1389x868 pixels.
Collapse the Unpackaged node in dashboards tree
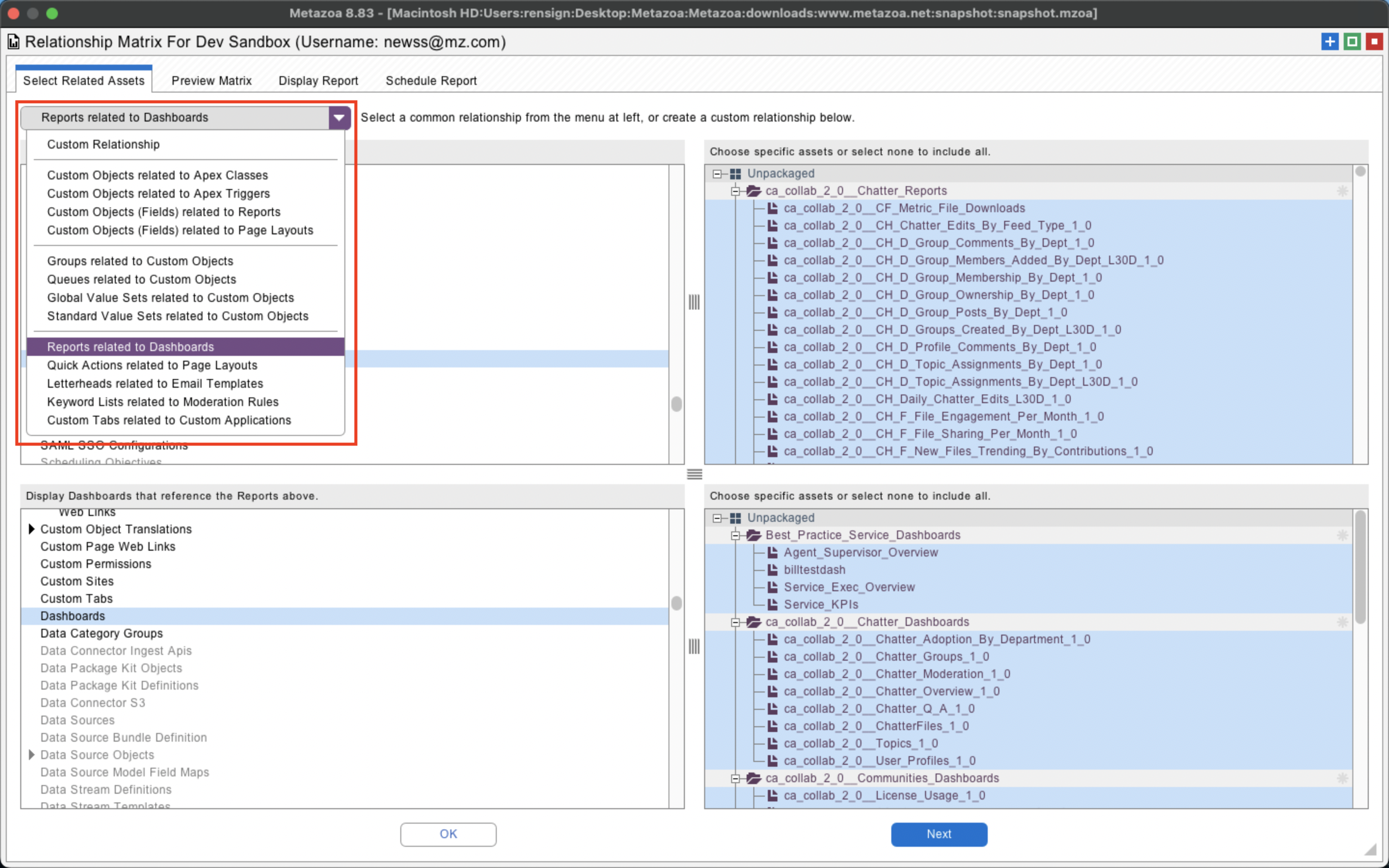(x=717, y=518)
